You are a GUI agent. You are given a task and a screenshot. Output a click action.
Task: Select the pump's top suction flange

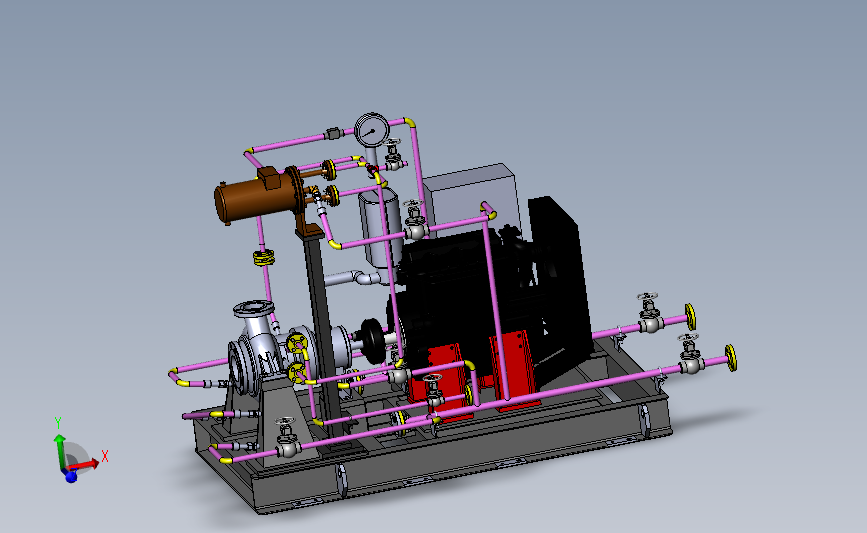254,309
